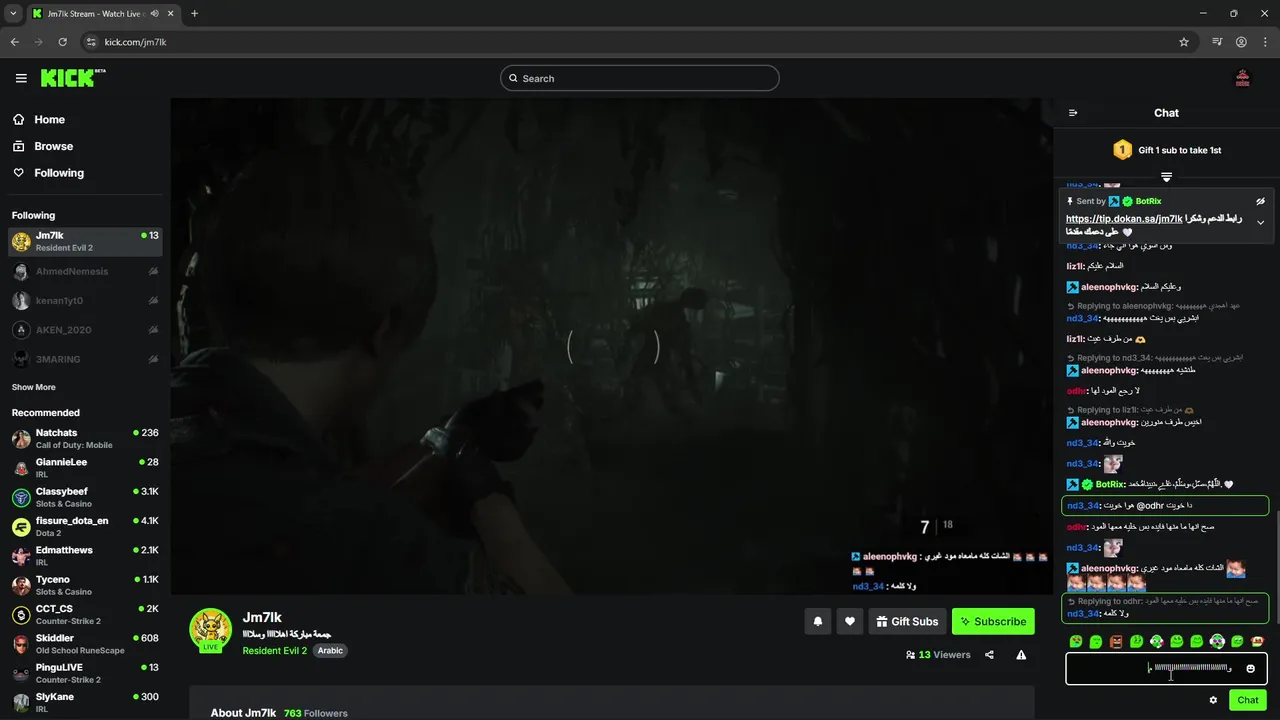Insert the sleepy green emote, second in the row
Viewport: 1280px width, 720px height.
[1096, 641]
